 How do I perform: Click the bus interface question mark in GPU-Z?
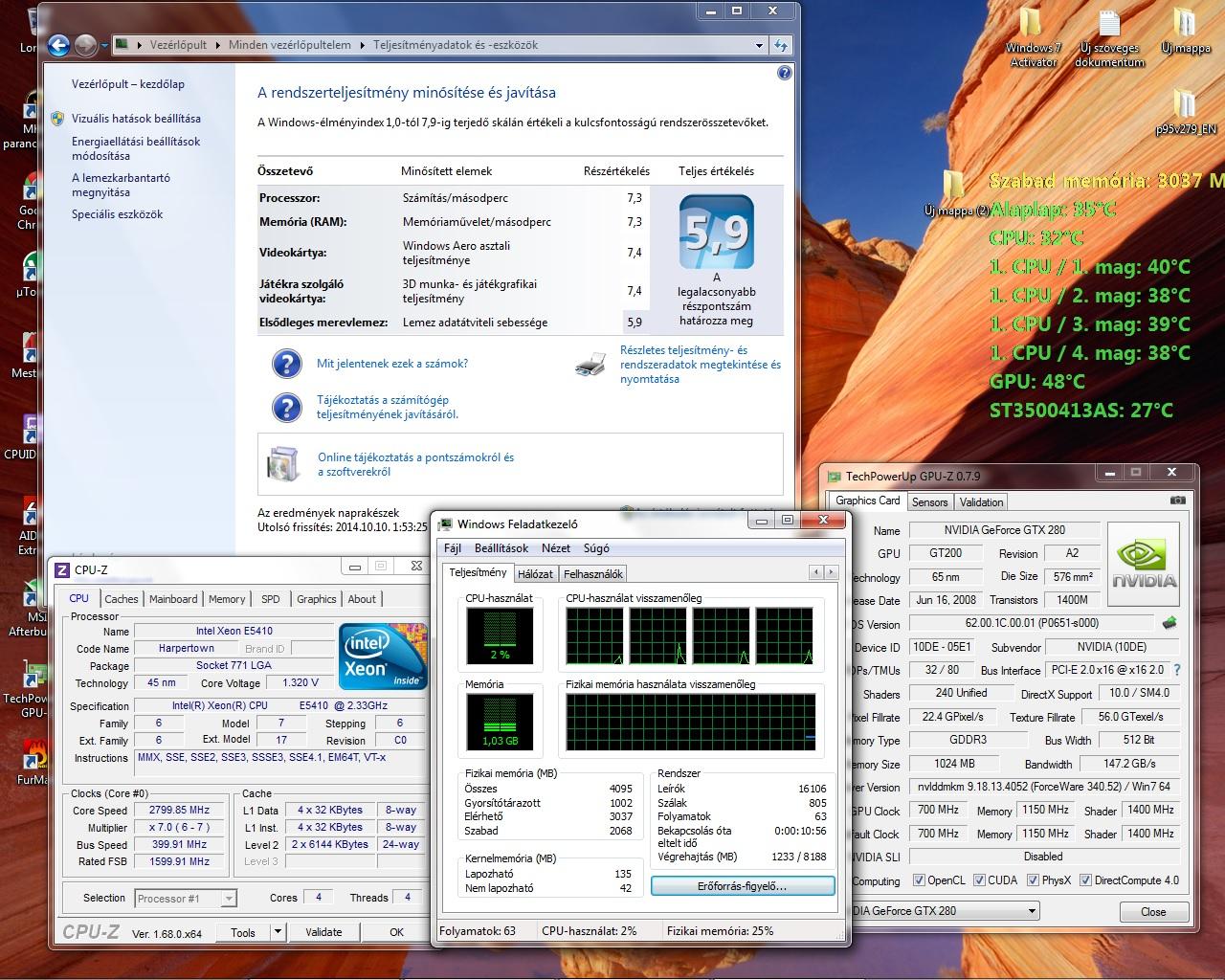coord(1177,670)
